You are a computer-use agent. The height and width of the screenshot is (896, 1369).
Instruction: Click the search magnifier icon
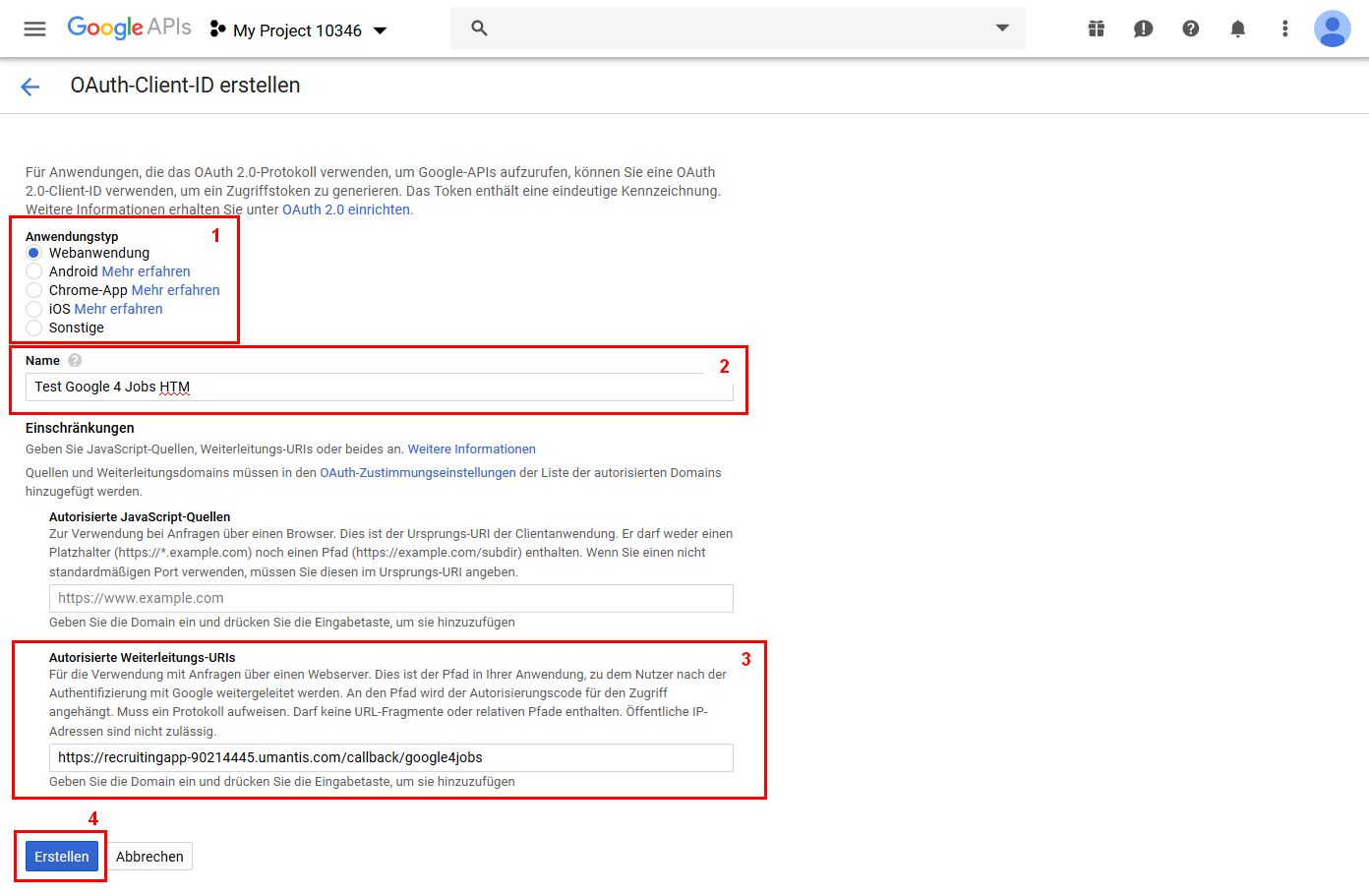coord(479,29)
